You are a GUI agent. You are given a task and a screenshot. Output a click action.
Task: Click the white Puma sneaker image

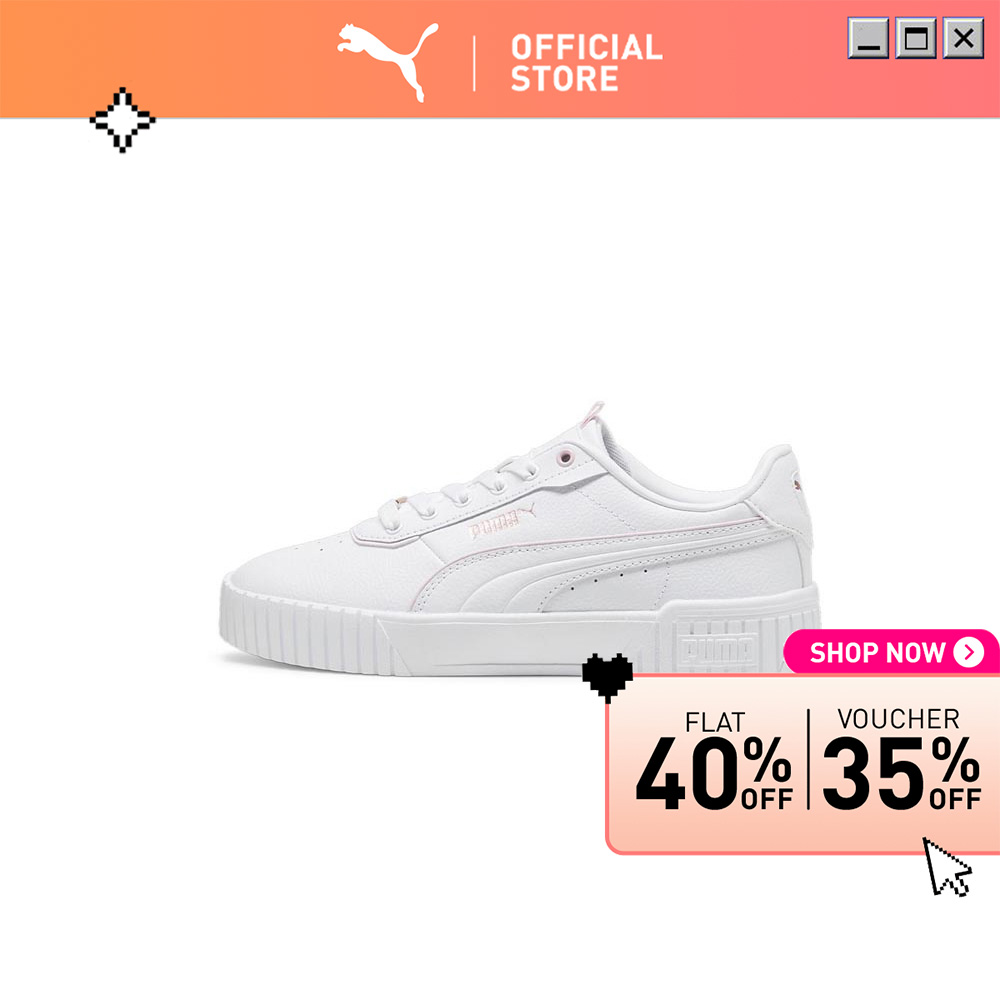520,540
